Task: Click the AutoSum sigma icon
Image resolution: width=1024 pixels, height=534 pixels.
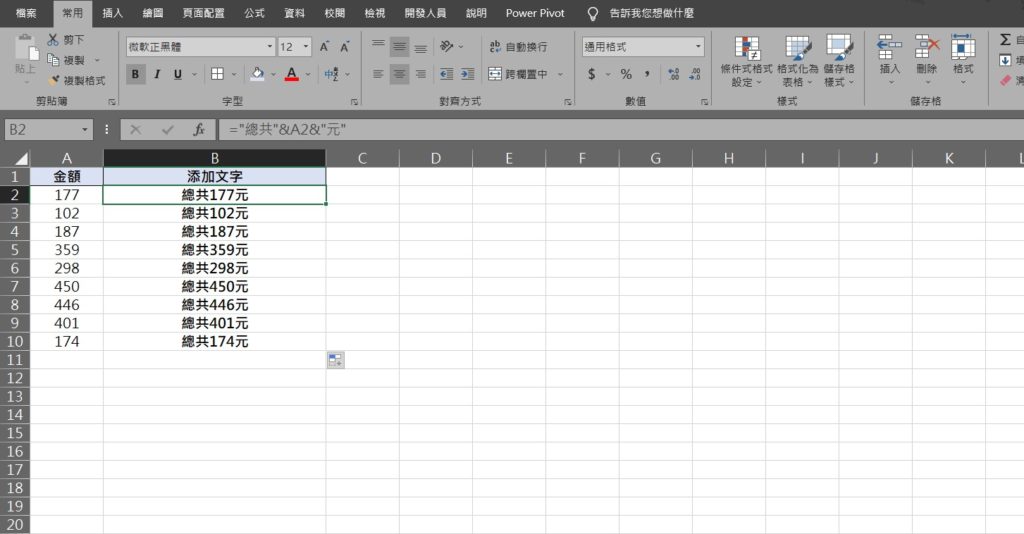Action: [x=1005, y=40]
